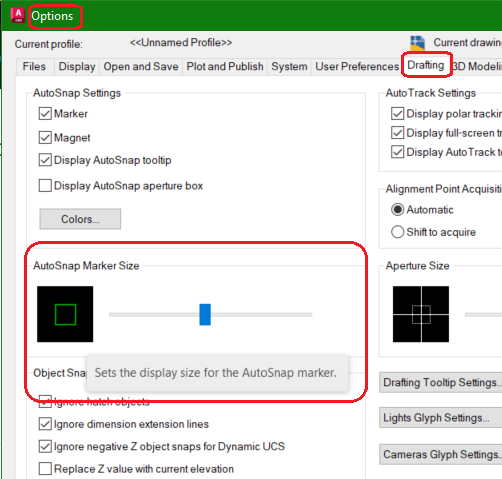Open Lights Glyph Settings
Image resolution: width=502 pixels, height=479 pixels.
tap(441, 418)
